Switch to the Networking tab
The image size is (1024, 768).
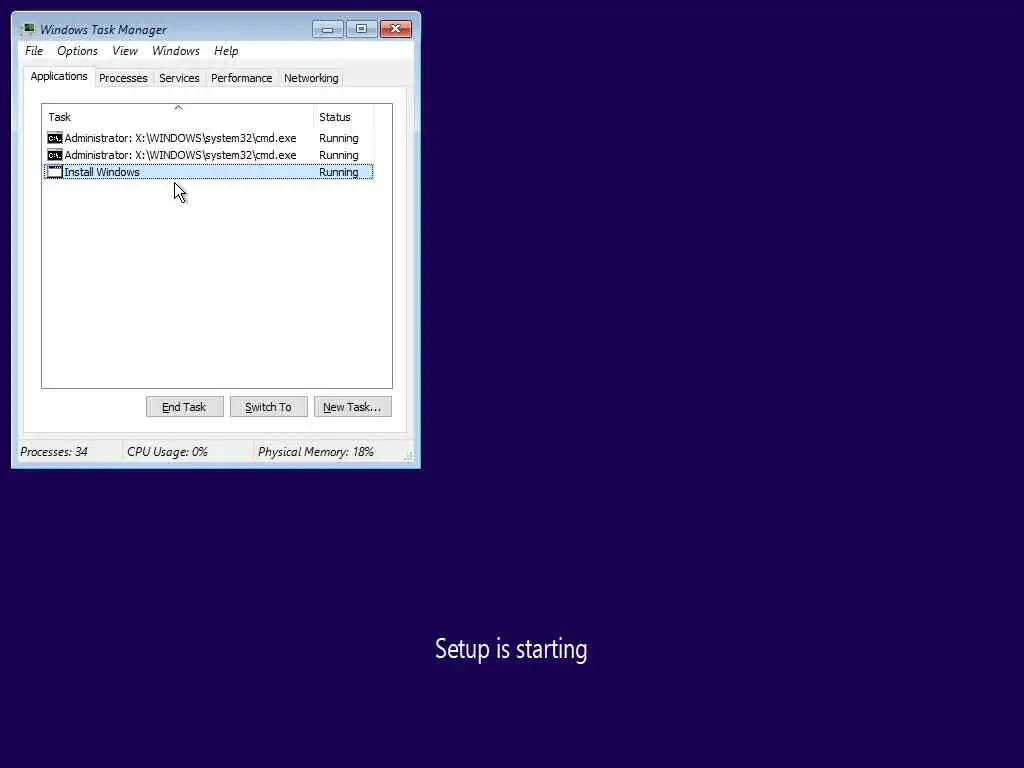coord(311,78)
